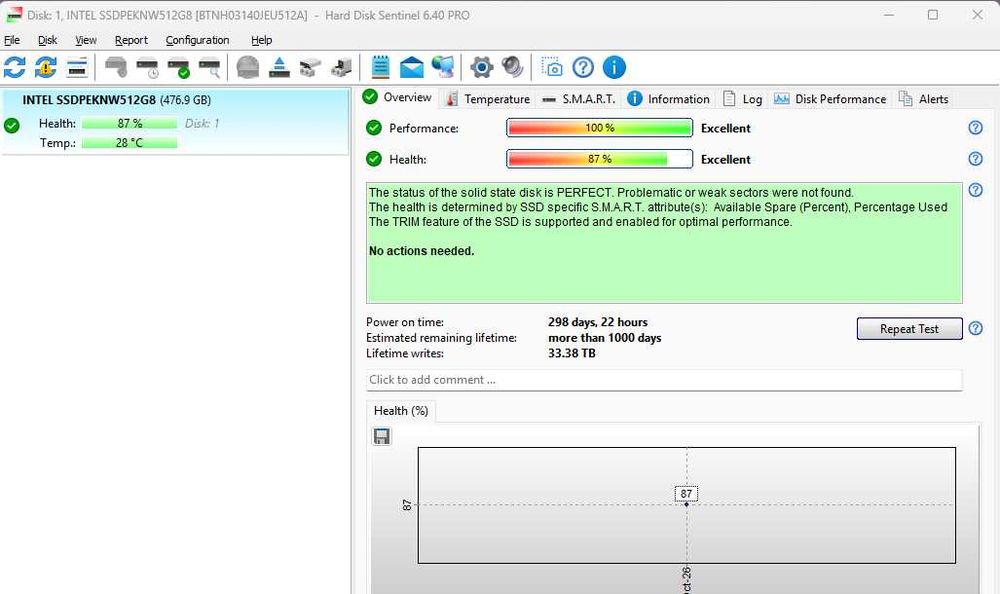Click the green check icon beside Performance

(x=374, y=128)
